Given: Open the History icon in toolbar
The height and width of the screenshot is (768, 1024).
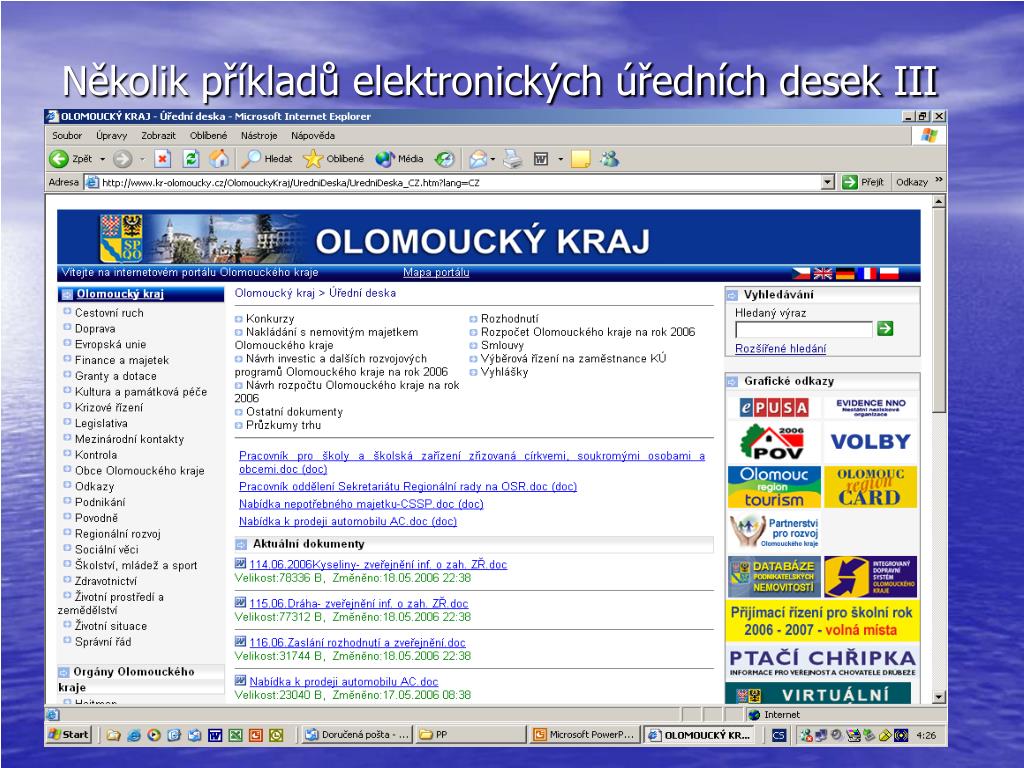Looking at the screenshot, I should [x=445, y=159].
